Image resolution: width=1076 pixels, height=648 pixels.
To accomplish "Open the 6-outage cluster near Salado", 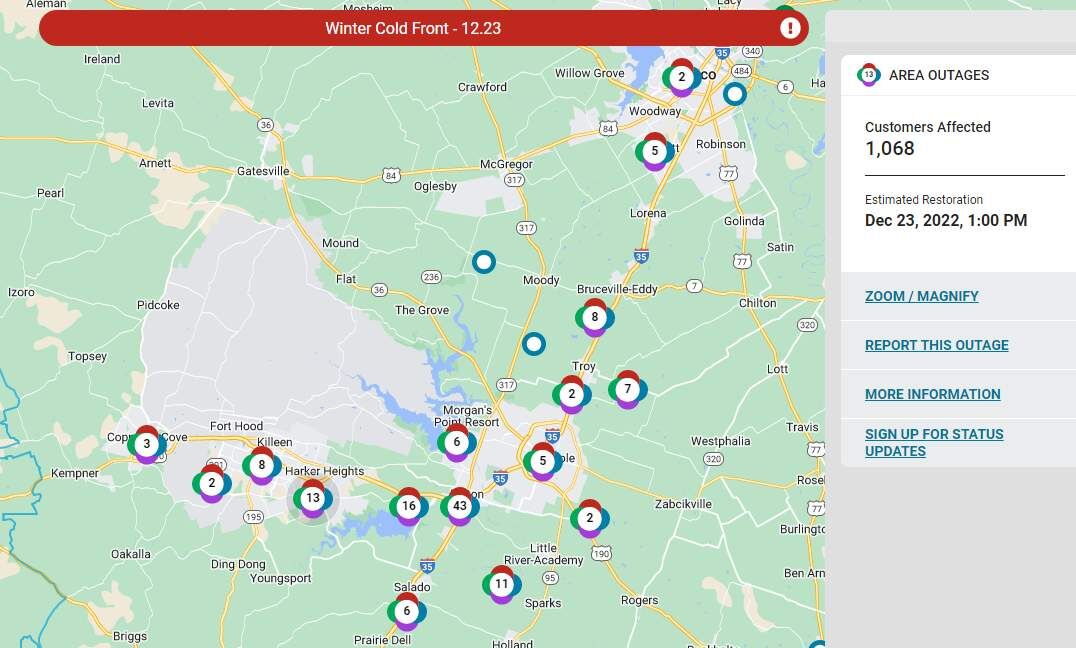I will click(406, 611).
